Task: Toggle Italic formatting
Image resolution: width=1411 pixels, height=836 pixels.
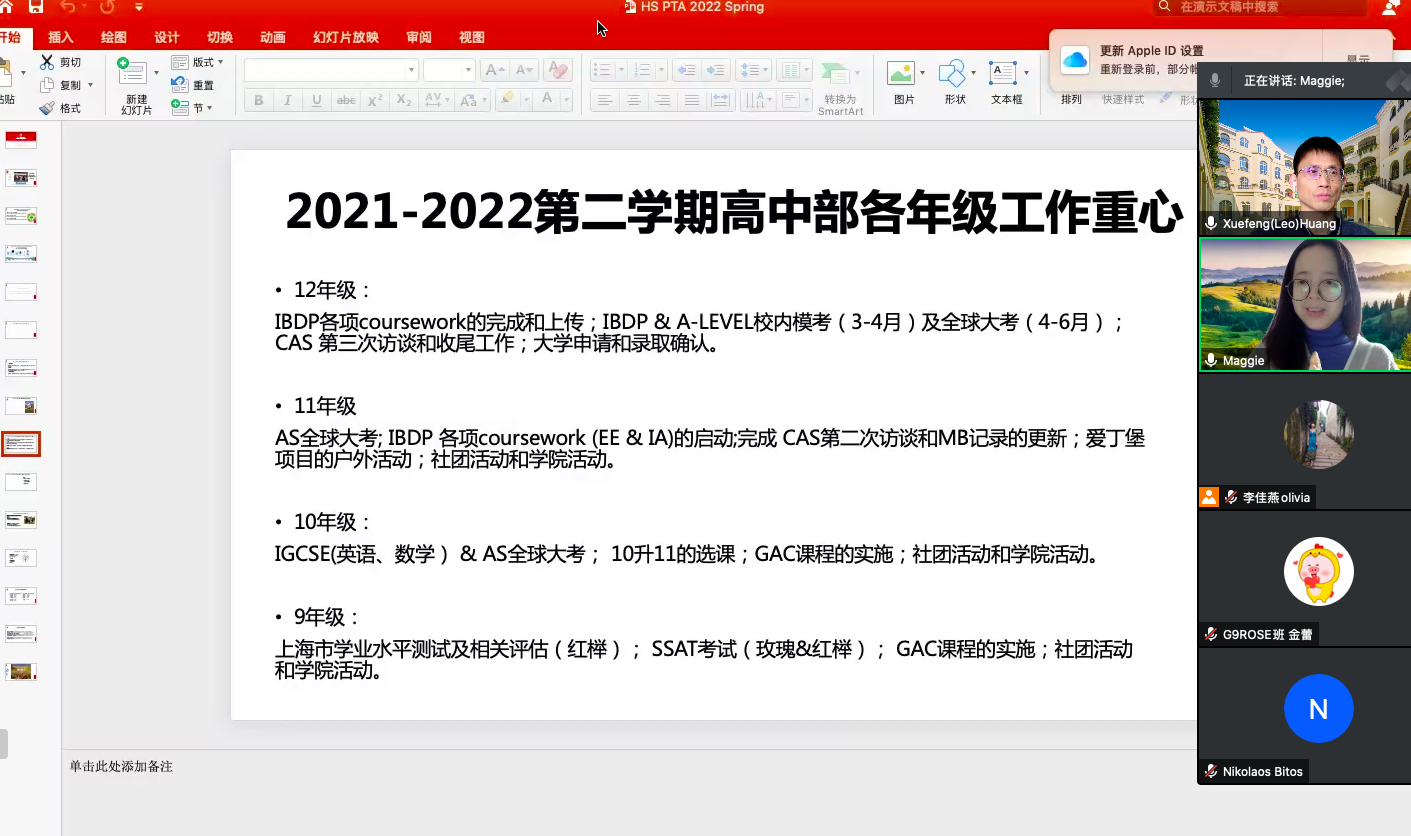Action: coord(288,100)
